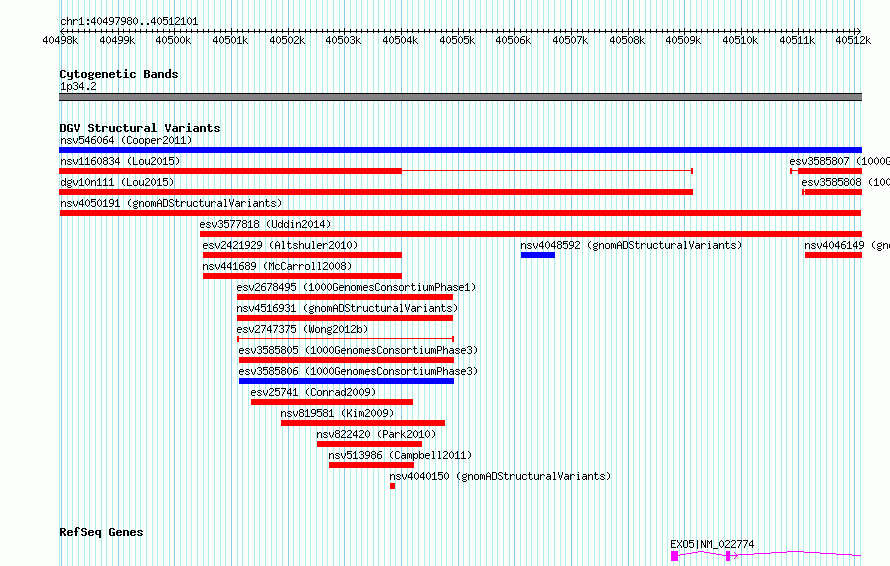Screen dimensions: 890x566
Task: Click the 40500k ruler position
Action: 173,40
